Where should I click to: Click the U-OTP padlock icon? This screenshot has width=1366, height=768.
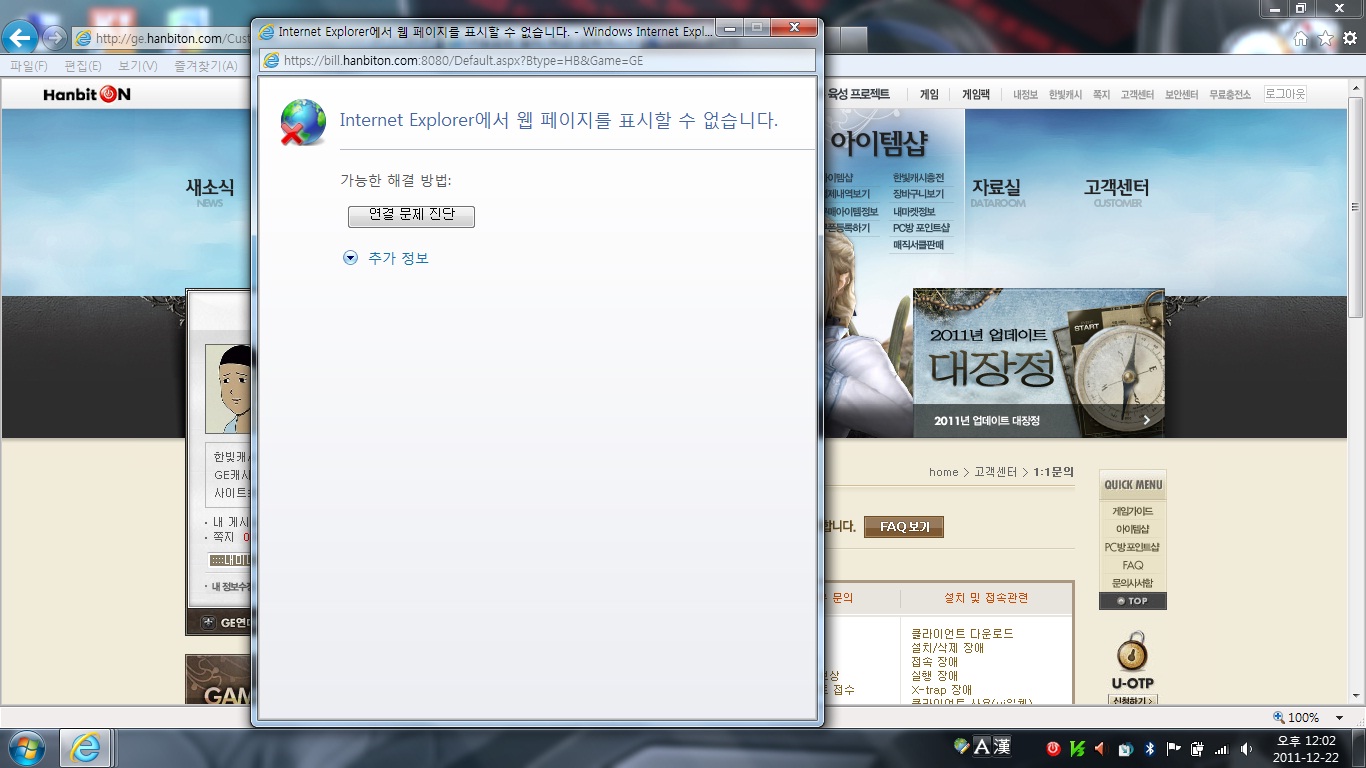[1132, 652]
